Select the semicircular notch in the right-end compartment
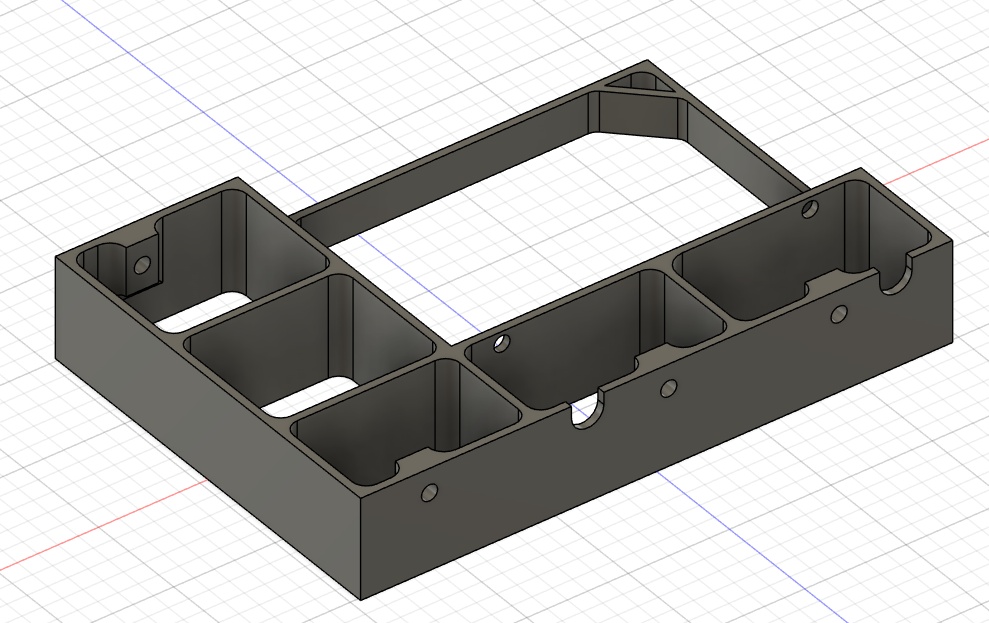This screenshot has height=623, width=989. pyautogui.click(x=896, y=277)
